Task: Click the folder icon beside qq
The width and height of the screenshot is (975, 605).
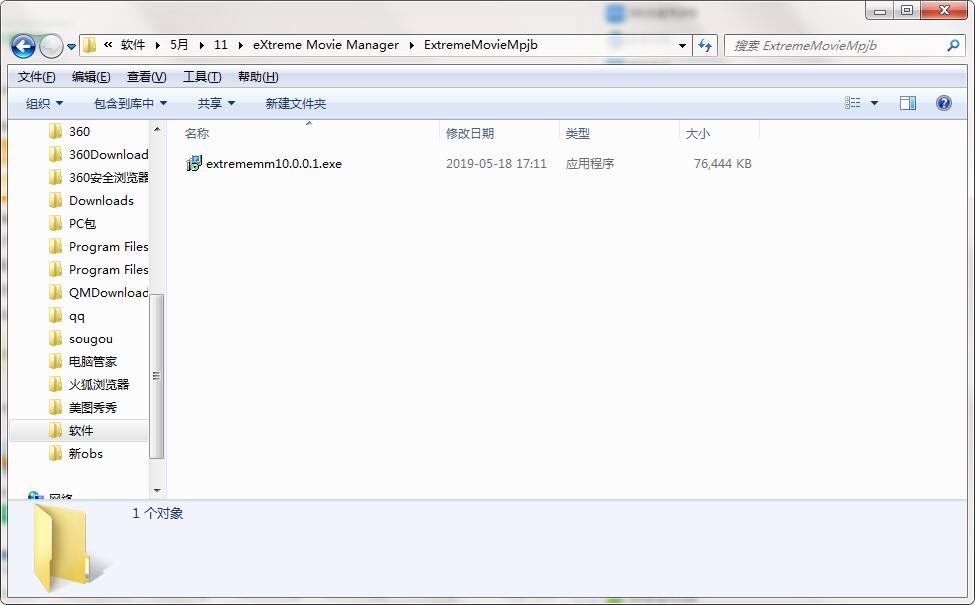Action: (x=55, y=315)
